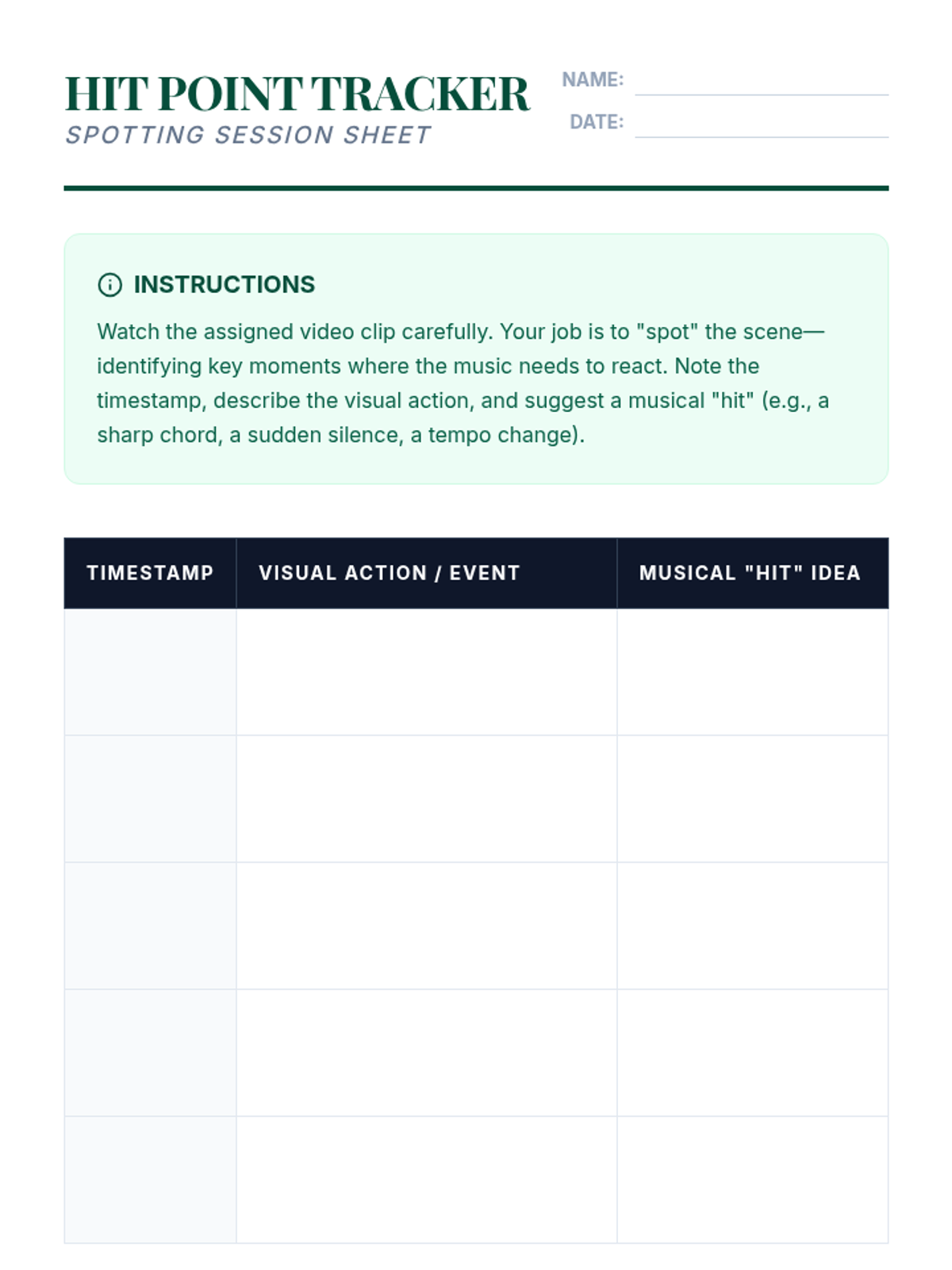Screen dimensions: 952x1270
Task: Click the Visual Action / Event header
Action: [389, 573]
